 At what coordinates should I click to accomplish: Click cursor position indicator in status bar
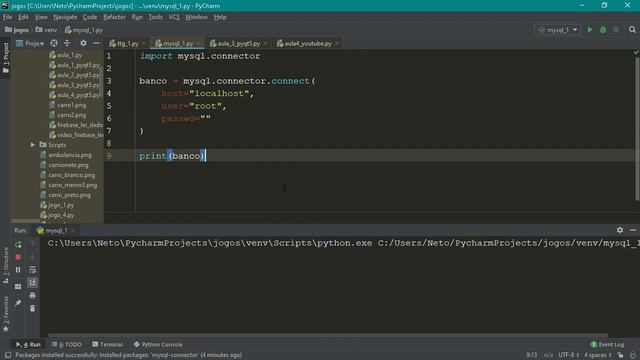coord(531,355)
